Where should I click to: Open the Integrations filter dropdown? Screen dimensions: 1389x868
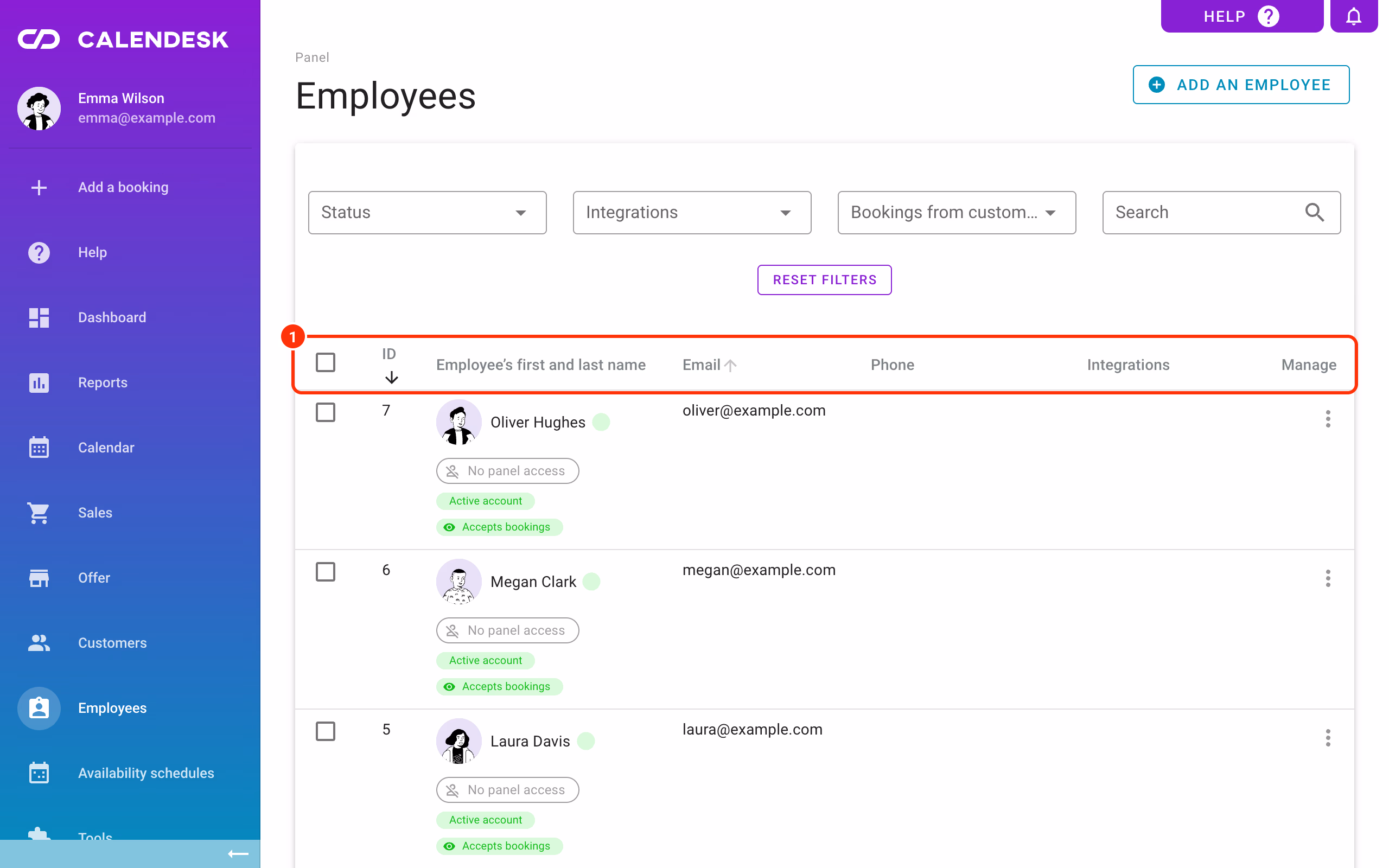pos(692,213)
